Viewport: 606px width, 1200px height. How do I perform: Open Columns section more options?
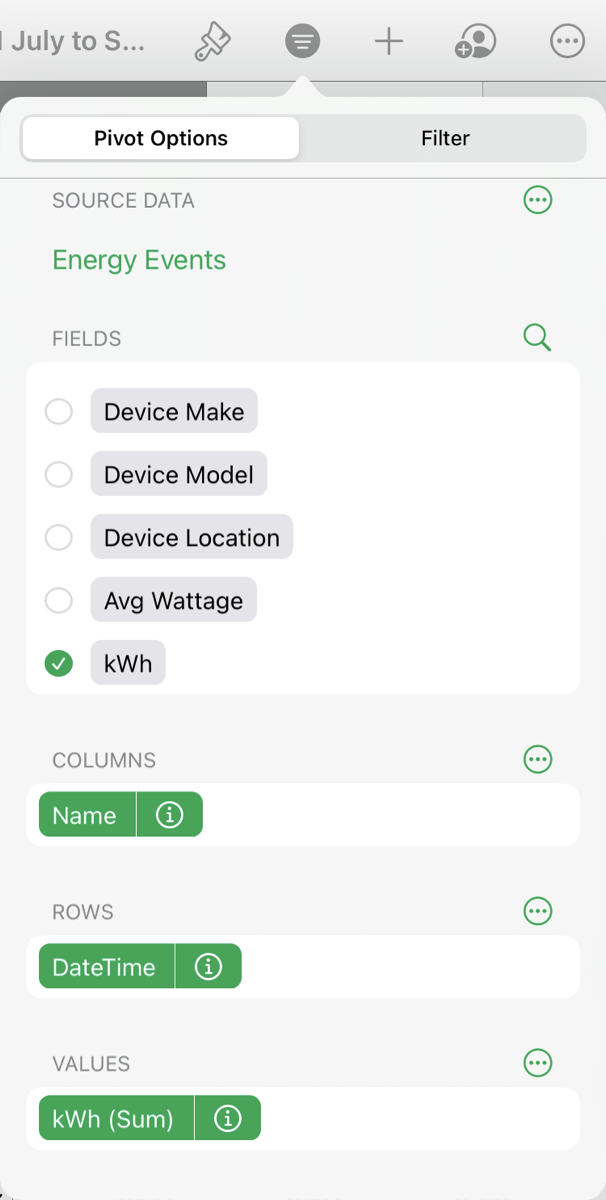point(538,760)
